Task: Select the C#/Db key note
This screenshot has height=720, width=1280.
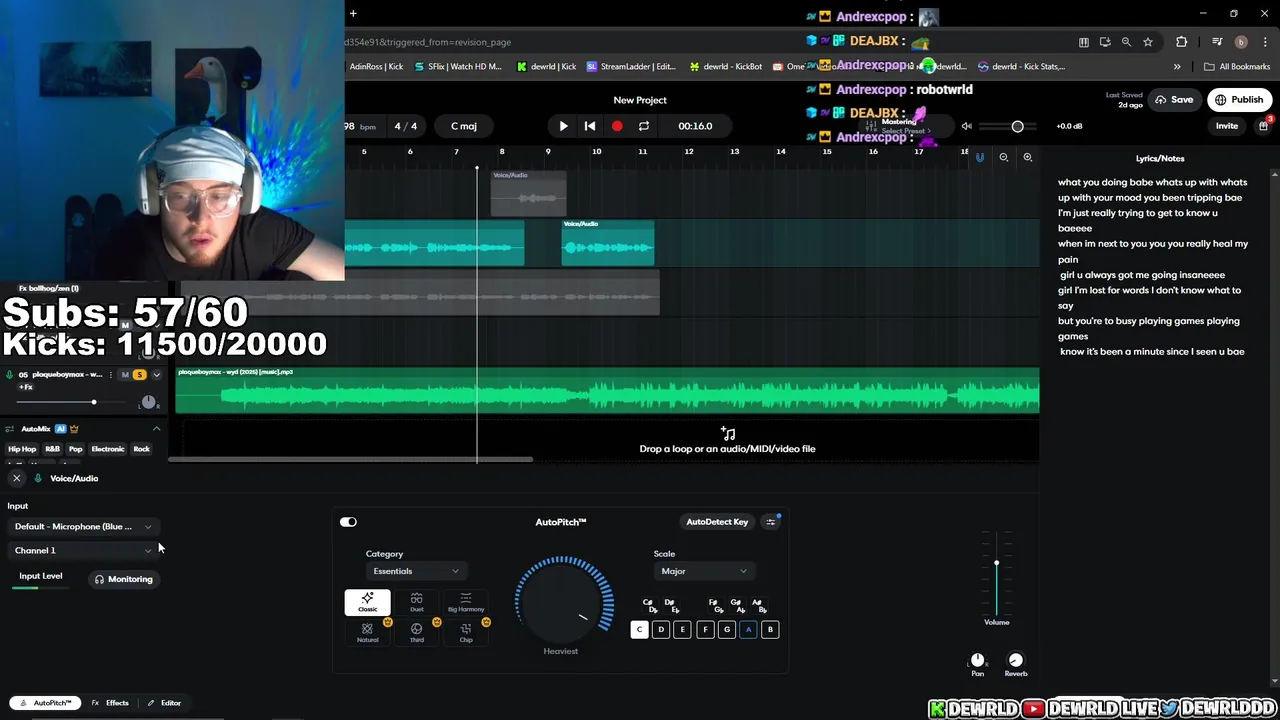Action: coord(650,606)
